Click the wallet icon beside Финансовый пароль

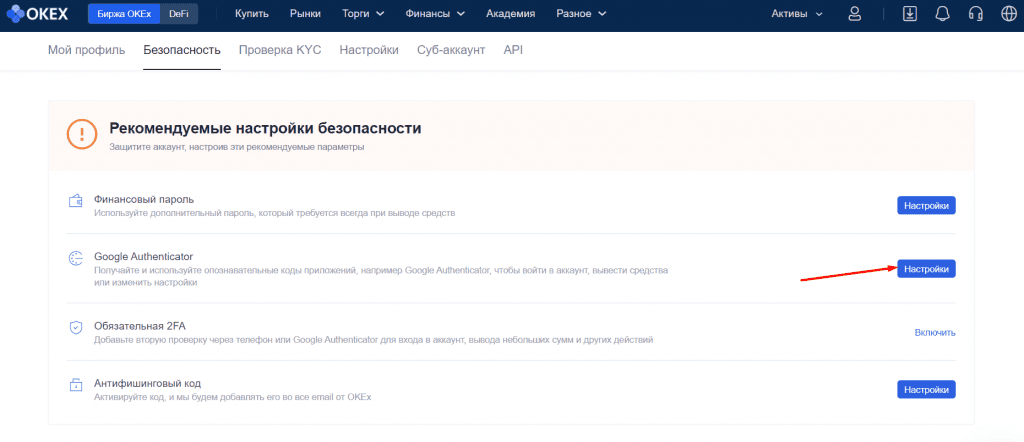pos(76,200)
